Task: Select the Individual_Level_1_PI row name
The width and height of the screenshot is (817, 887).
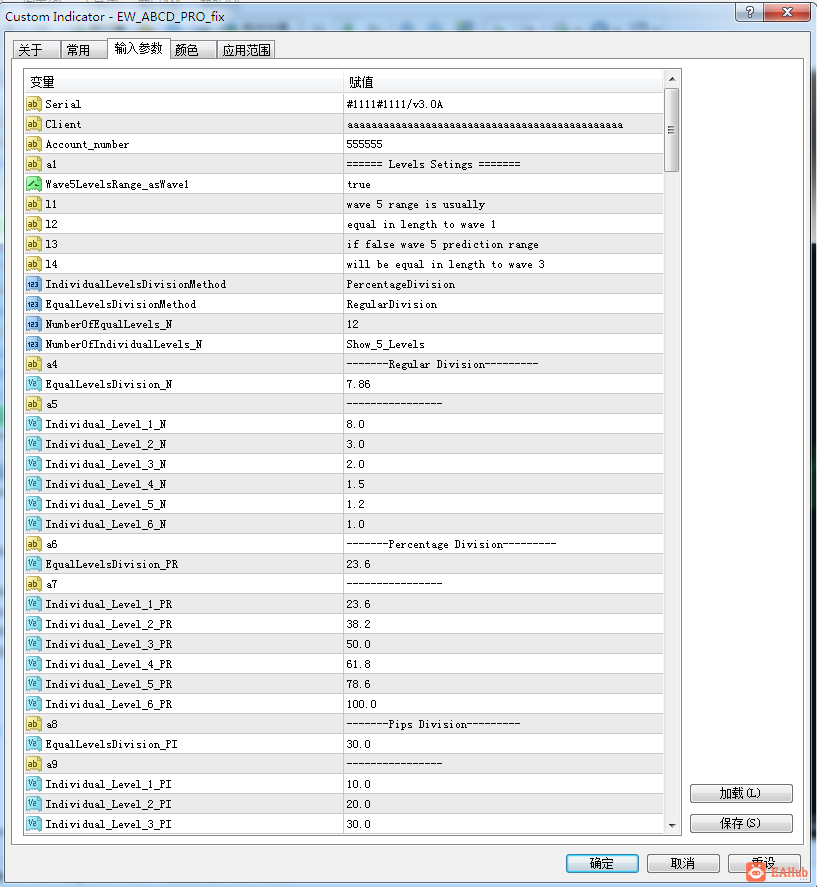Action: click(x=109, y=784)
